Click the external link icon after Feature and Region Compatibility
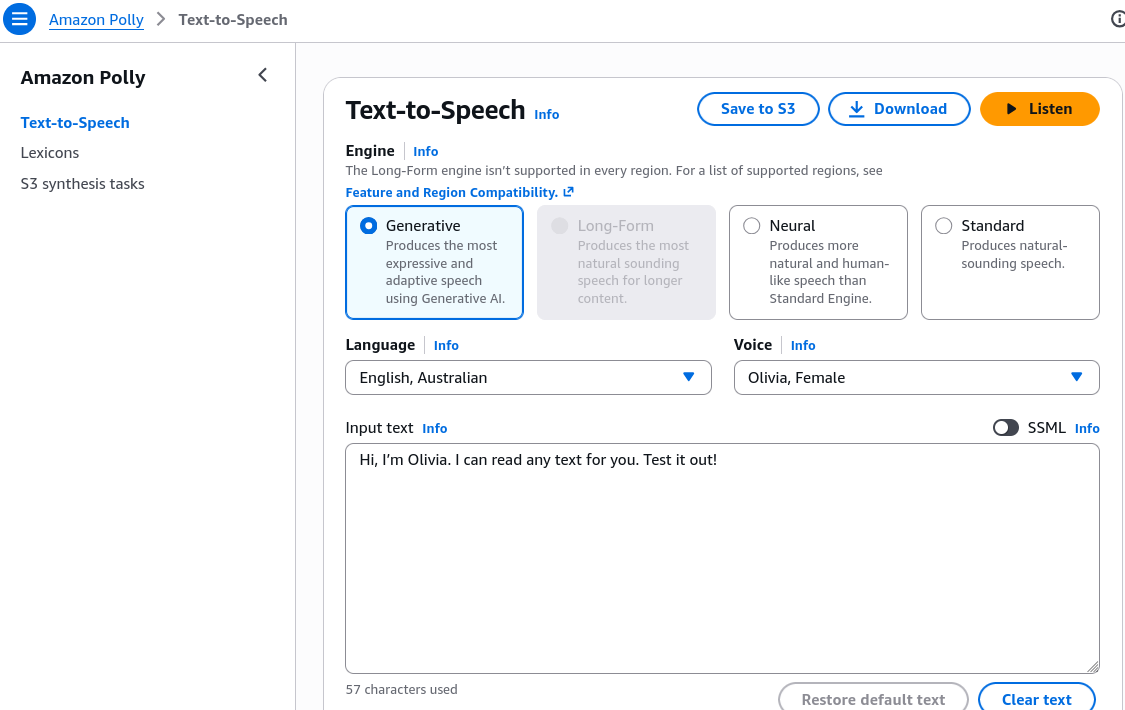 (568, 191)
